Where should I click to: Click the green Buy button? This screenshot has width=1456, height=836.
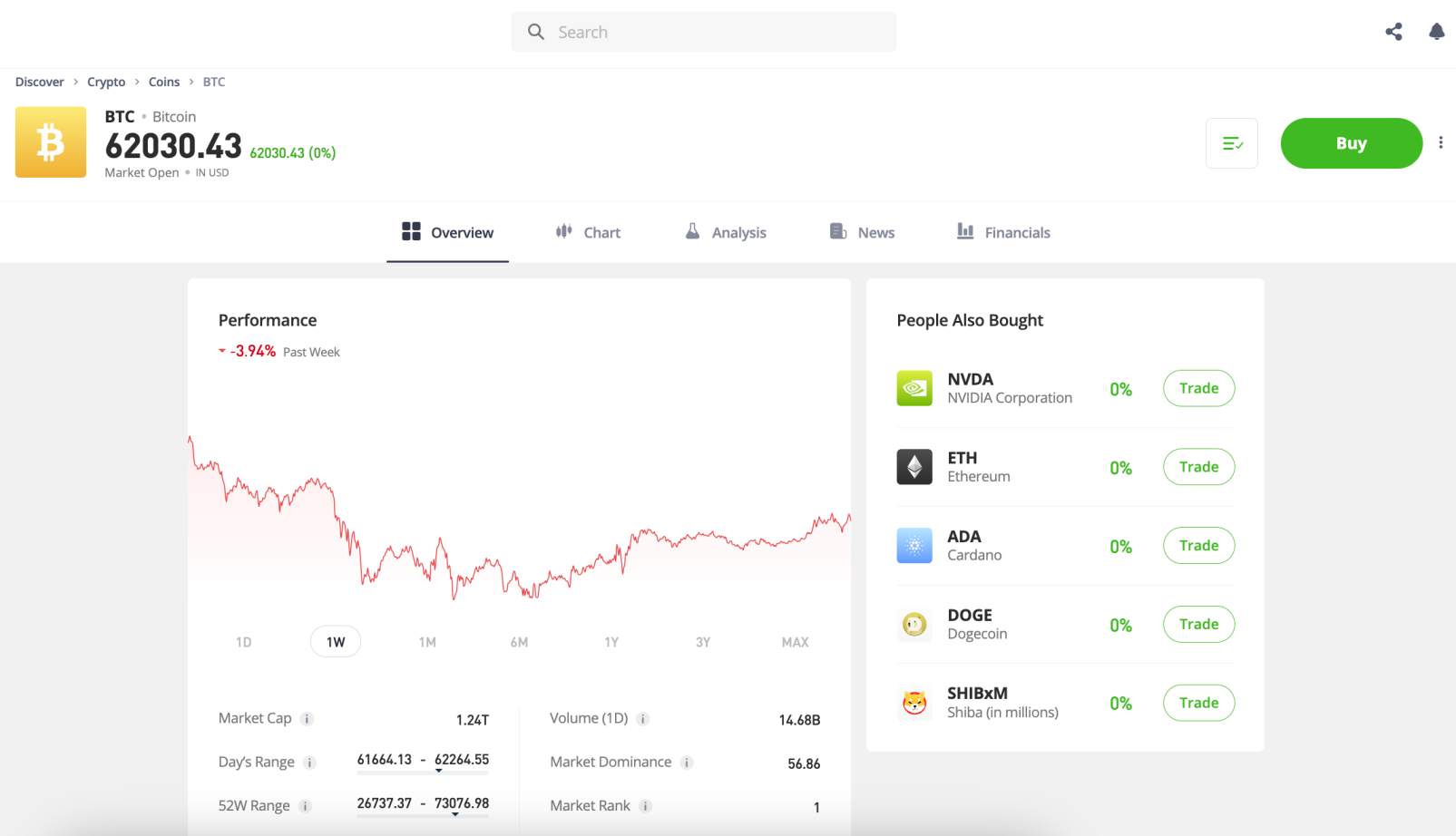pos(1351,143)
